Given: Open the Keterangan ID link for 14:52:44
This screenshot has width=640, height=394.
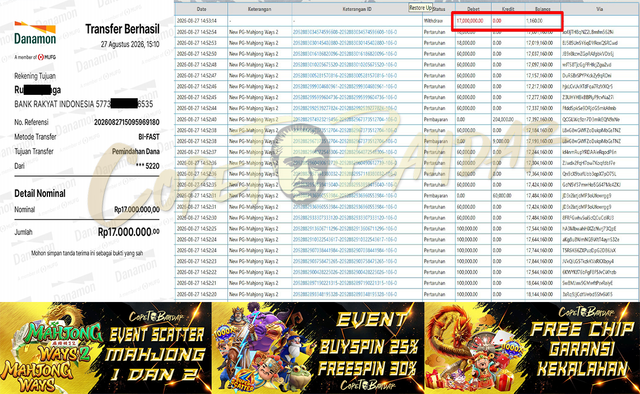Looking at the screenshot, I should coord(344,108).
